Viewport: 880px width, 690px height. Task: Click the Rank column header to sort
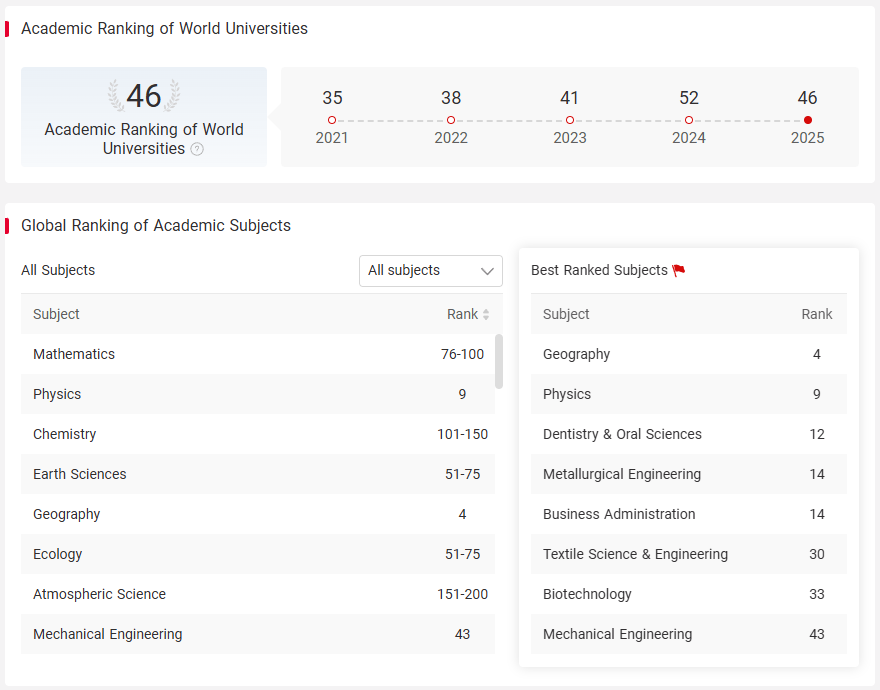pyautogui.click(x=462, y=314)
